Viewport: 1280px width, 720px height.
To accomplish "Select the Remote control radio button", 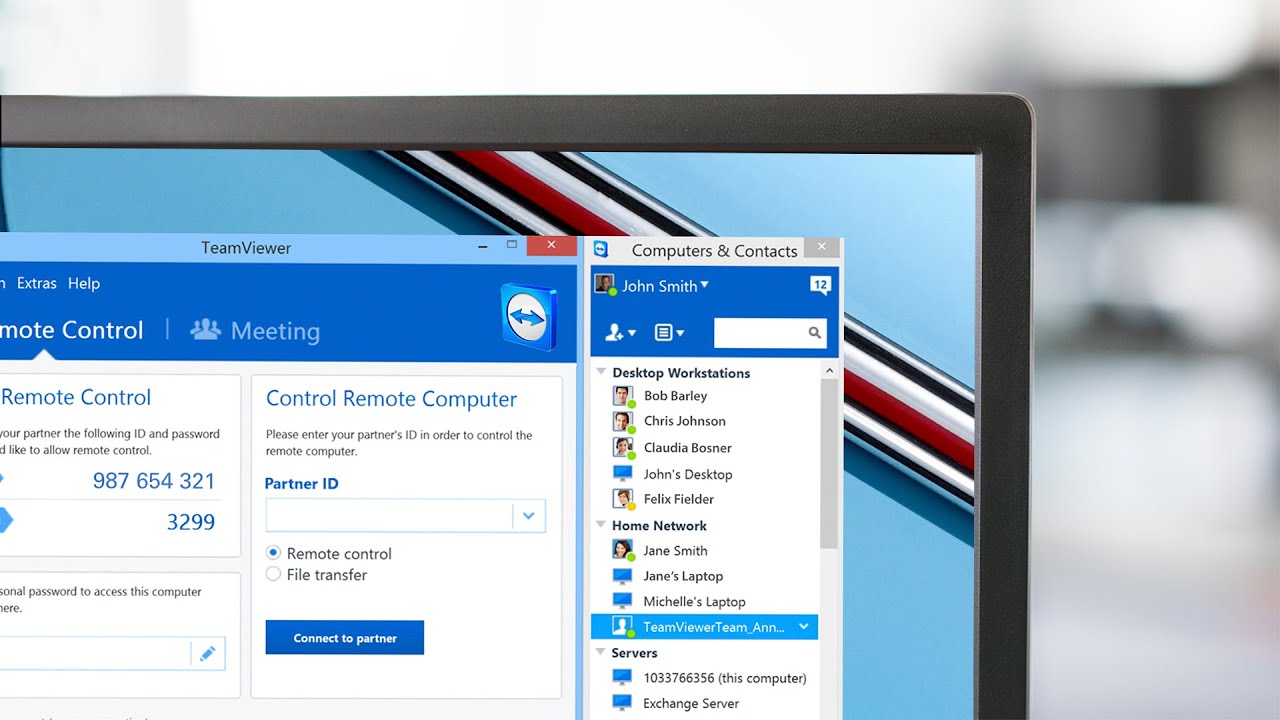I will [x=273, y=553].
